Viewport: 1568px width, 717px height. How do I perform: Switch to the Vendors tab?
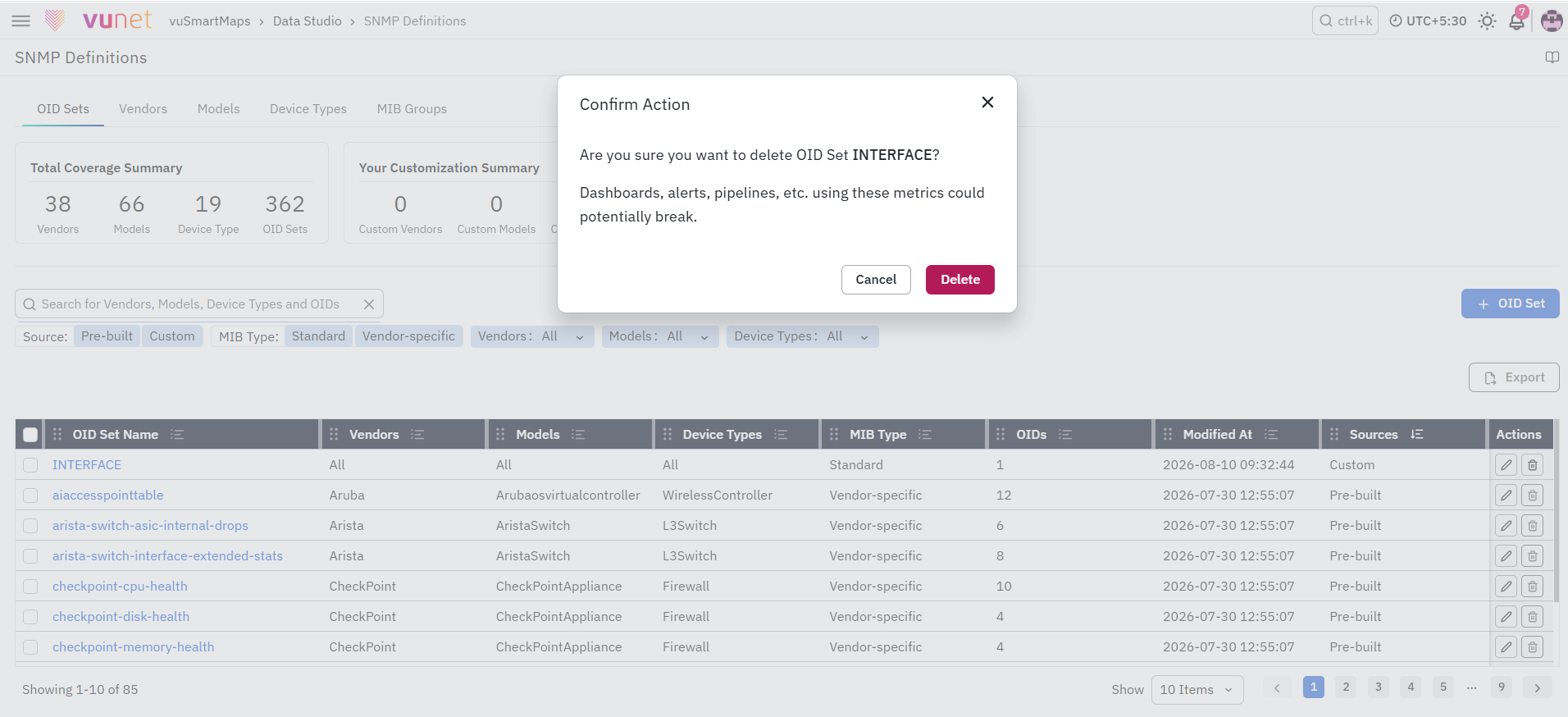143,109
